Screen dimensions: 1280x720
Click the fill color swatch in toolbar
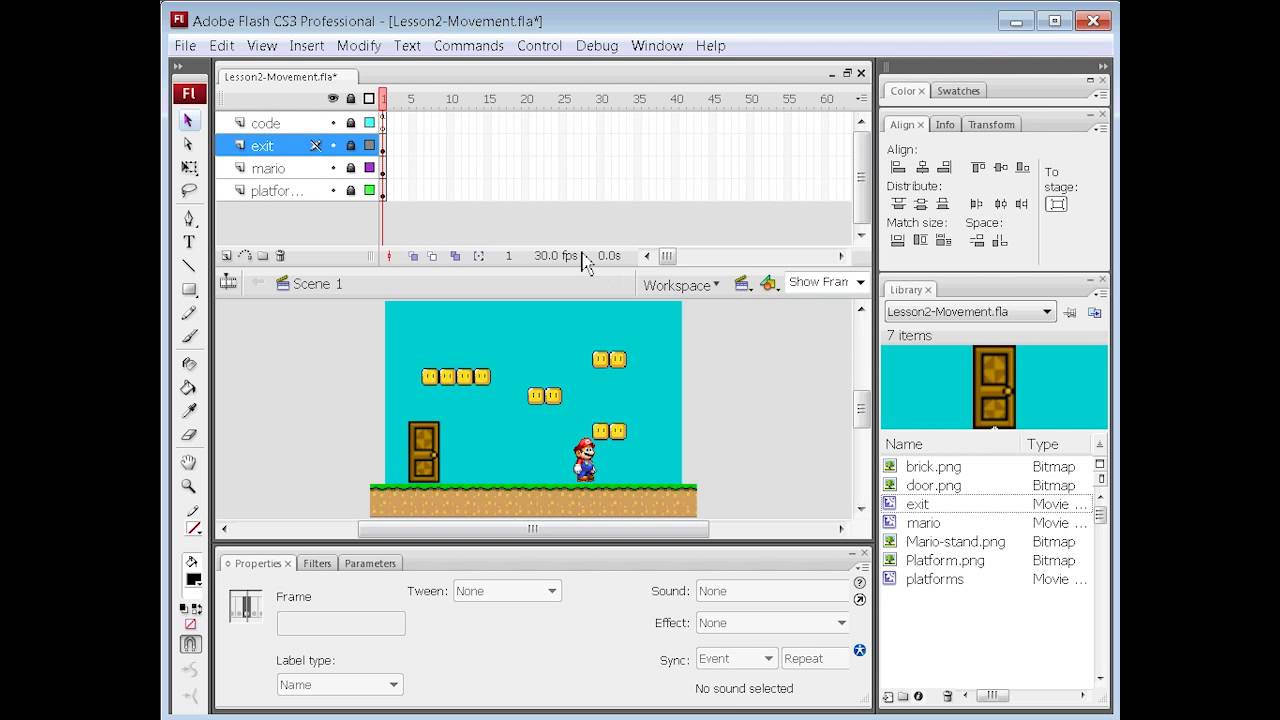pyautogui.click(x=193, y=580)
